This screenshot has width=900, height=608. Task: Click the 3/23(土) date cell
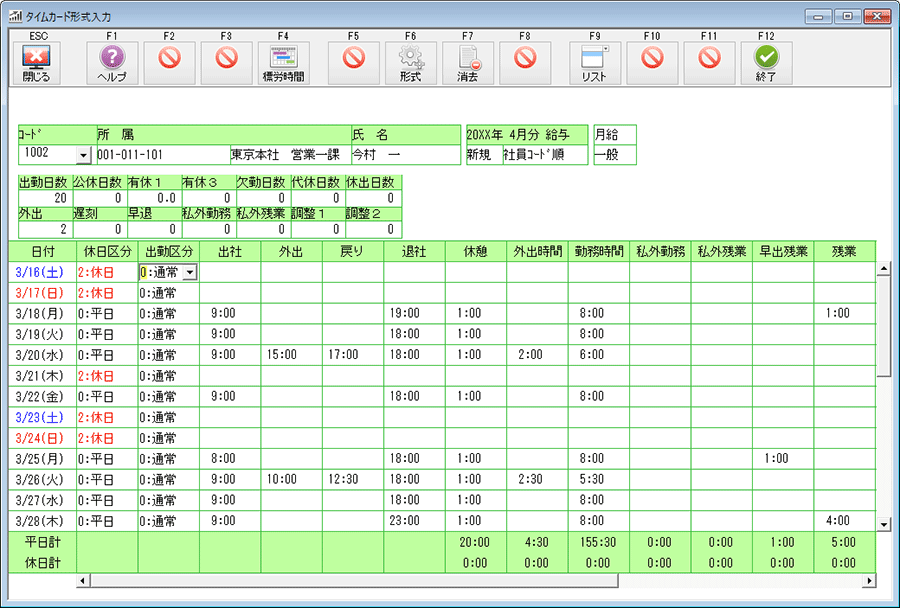coord(40,417)
